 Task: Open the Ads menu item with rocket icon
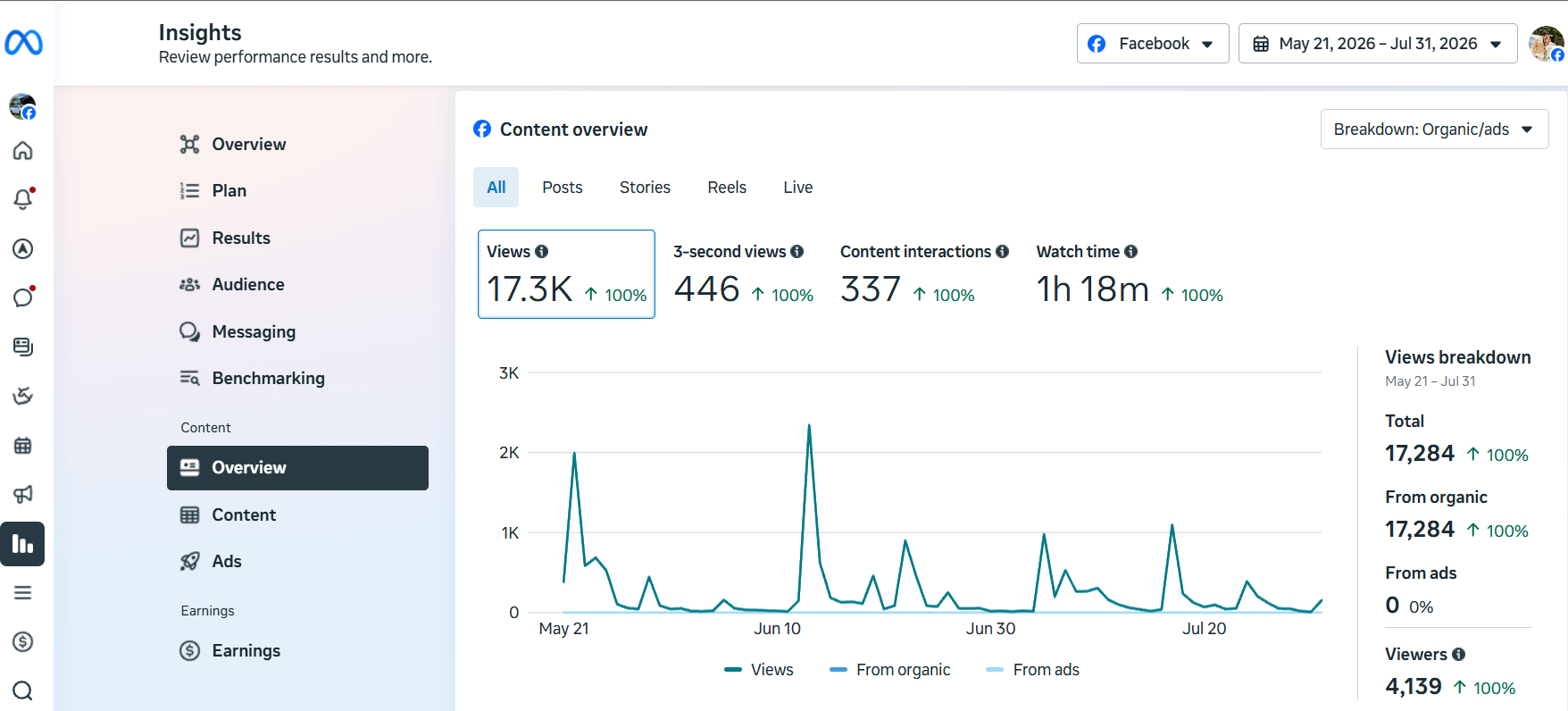[x=297, y=562]
